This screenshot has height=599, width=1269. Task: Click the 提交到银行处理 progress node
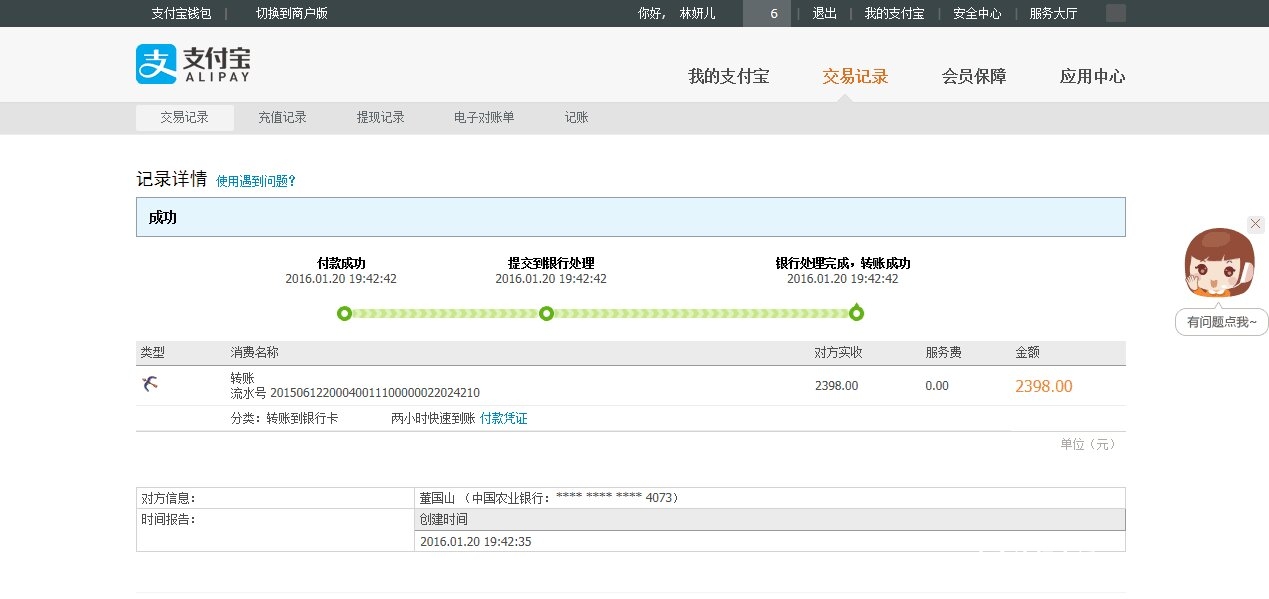point(546,314)
